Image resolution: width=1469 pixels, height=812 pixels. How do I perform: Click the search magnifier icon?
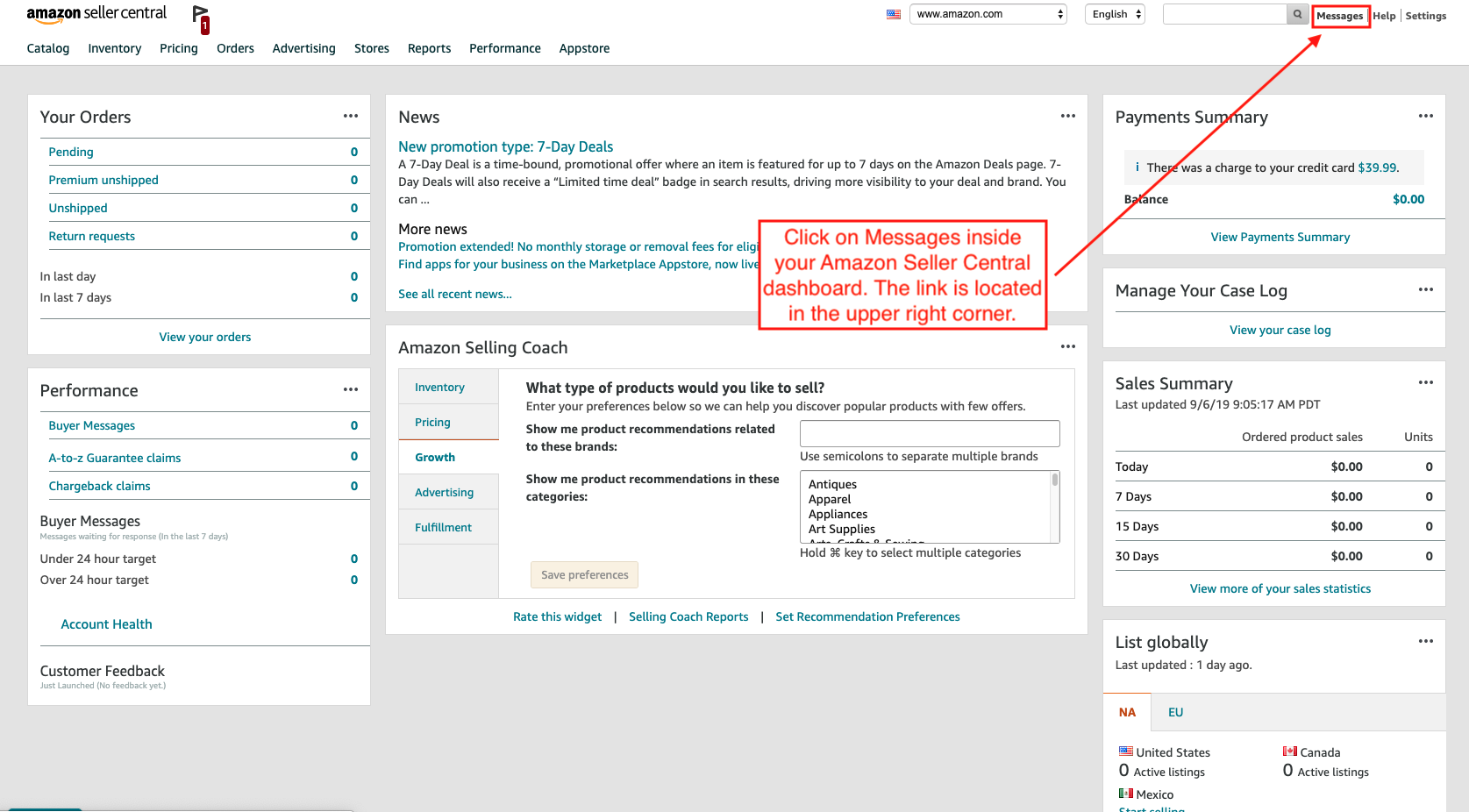click(1297, 14)
